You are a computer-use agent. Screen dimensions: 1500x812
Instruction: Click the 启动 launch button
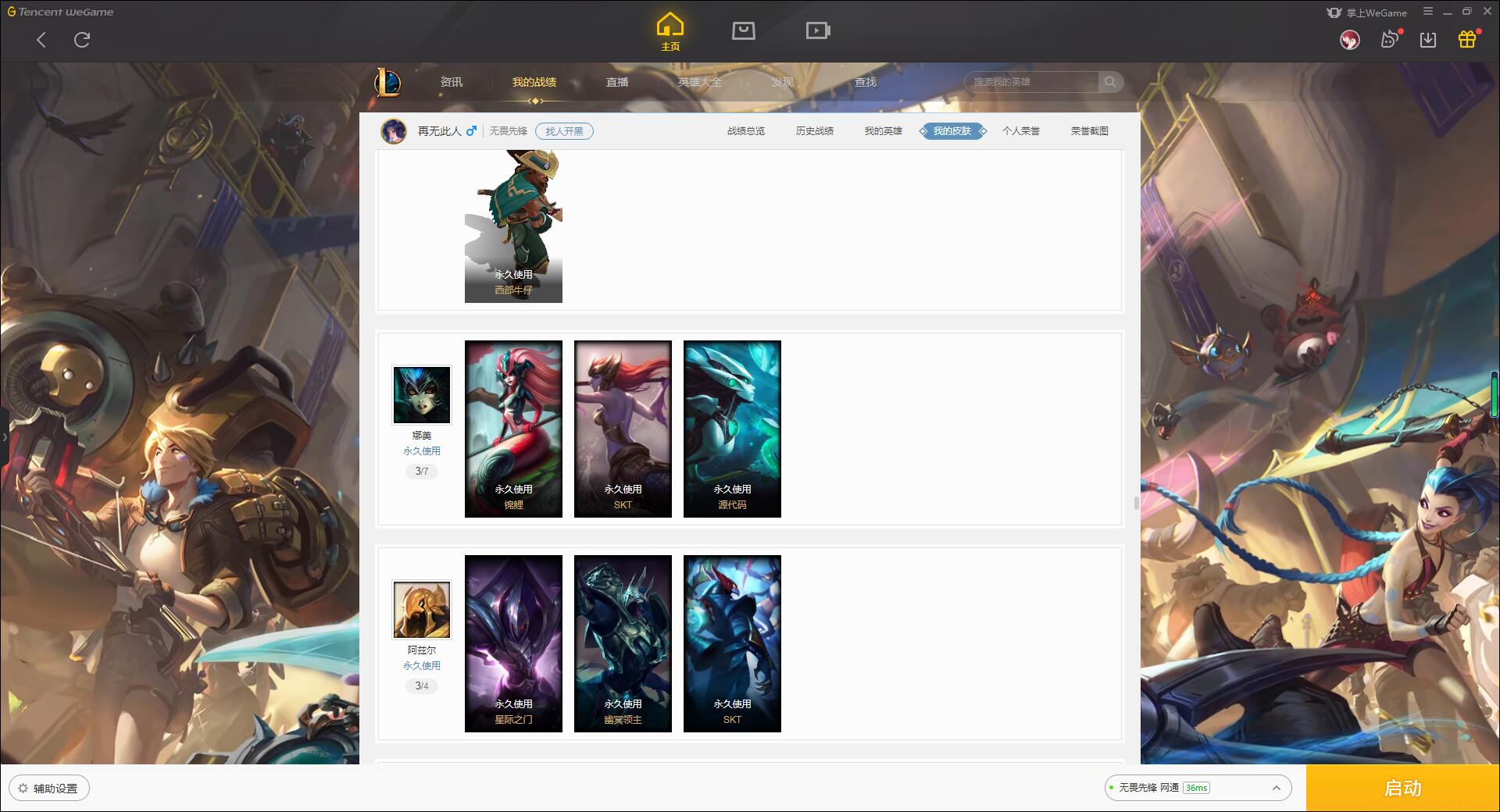coord(1403,789)
